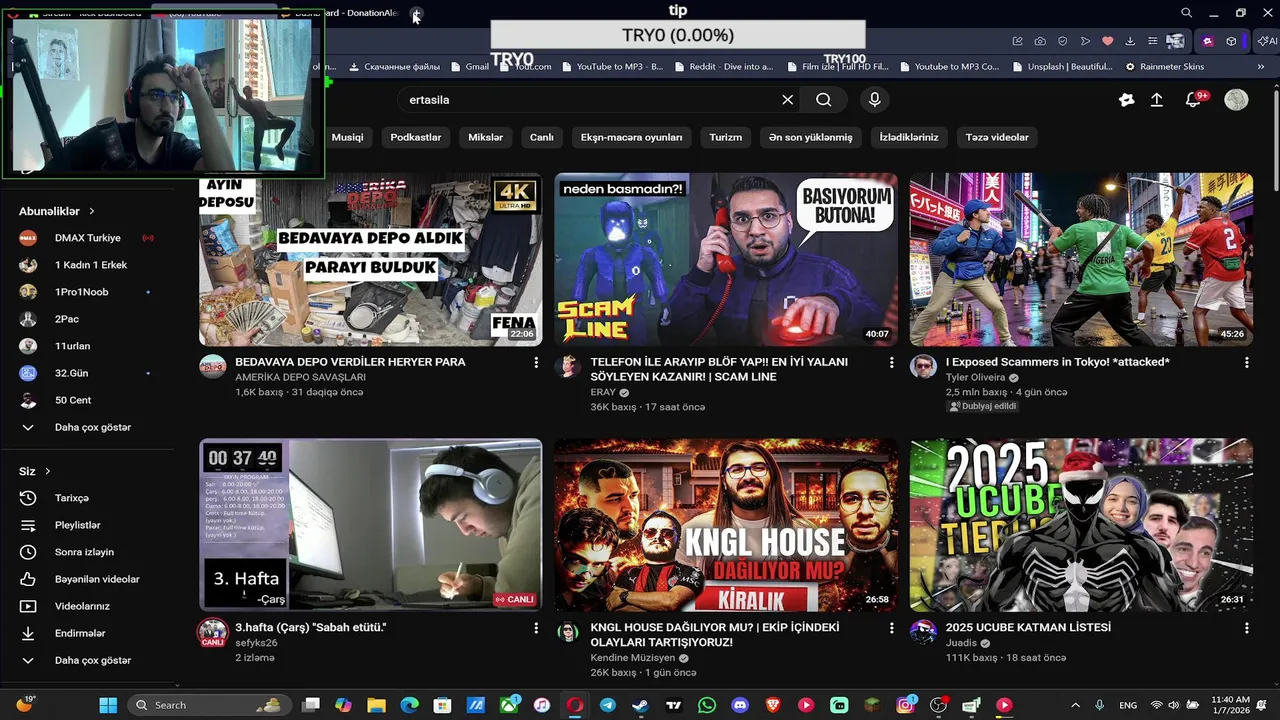
Task: Select Ən son yüklənmiş filter chip
Action: 811,137
